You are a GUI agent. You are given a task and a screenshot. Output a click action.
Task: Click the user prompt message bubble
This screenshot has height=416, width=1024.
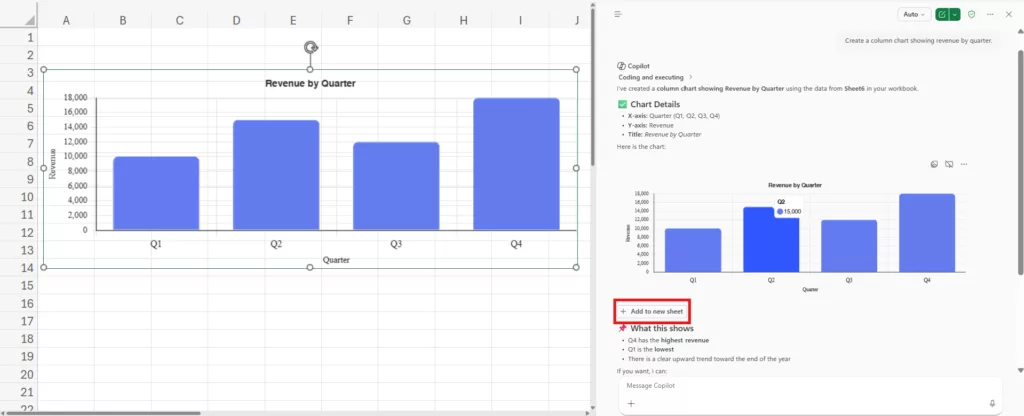coord(918,40)
